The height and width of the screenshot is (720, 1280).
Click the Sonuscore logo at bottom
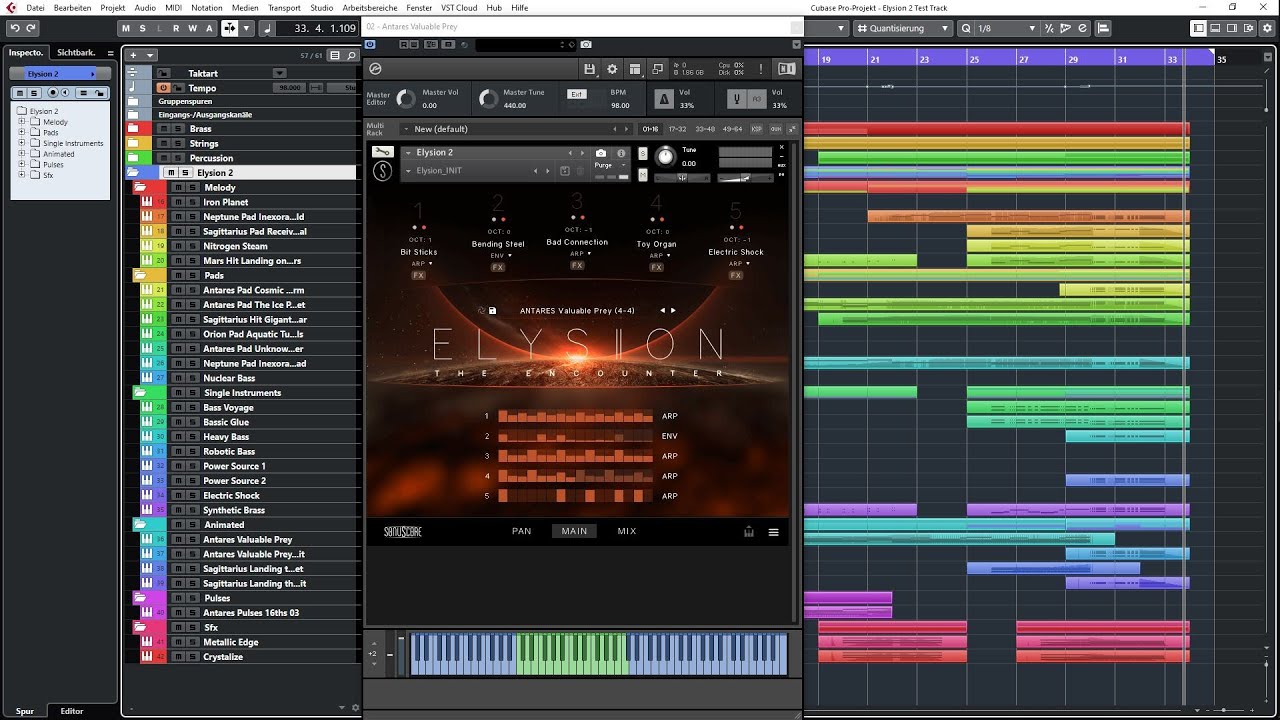coord(403,532)
